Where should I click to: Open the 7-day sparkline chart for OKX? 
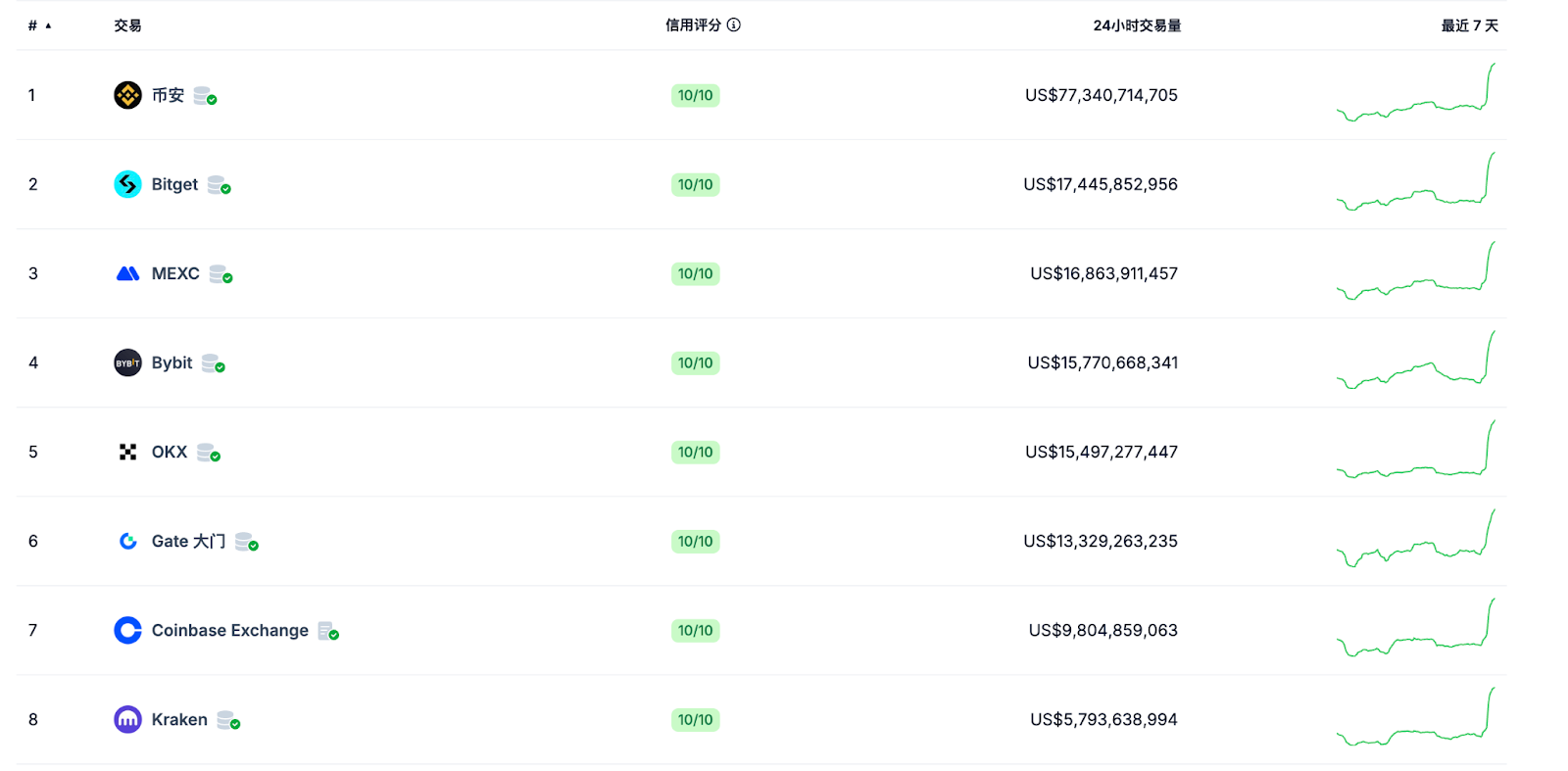1415,452
